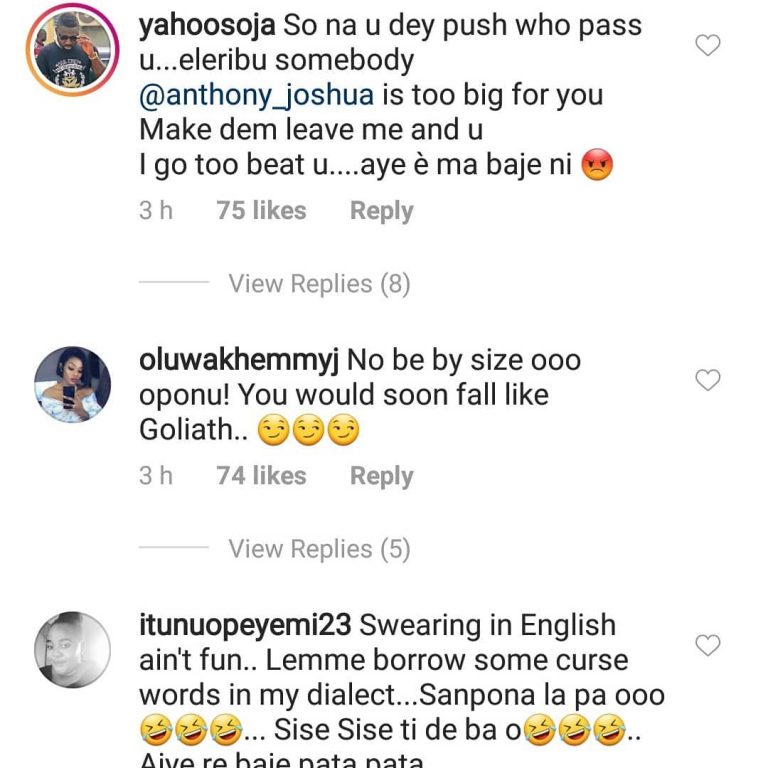View the 75 likes list
Viewport: 768px width, 768px height.
[x=261, y=211]
